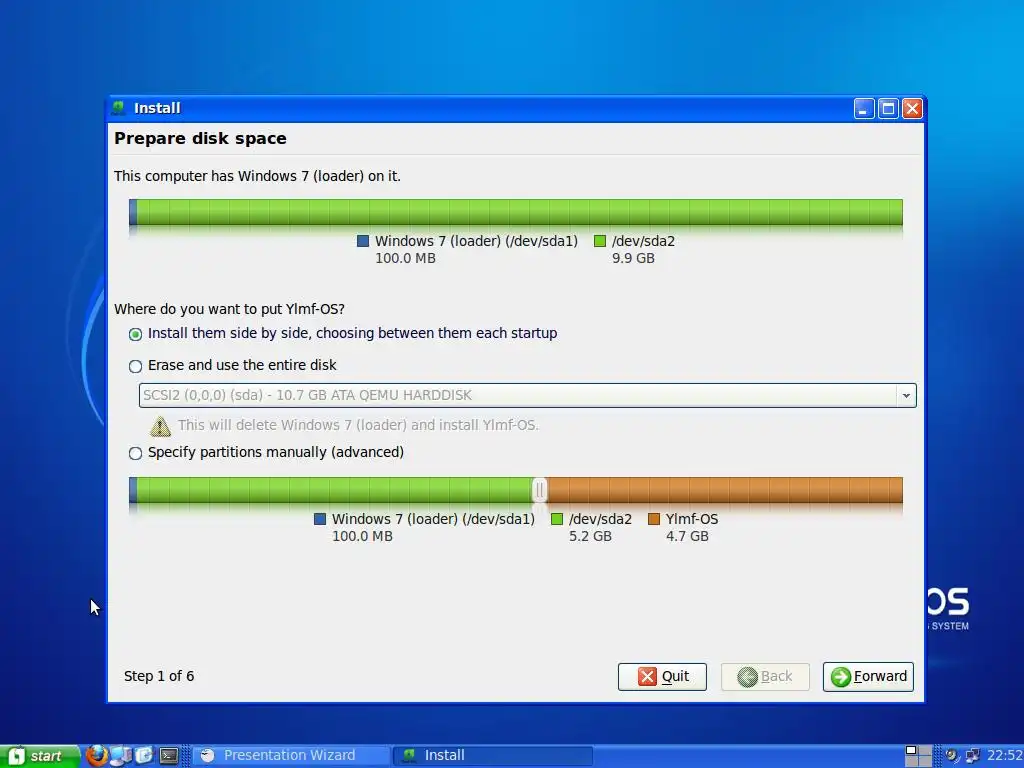Click the '4.7 GB' Ylmf-OS size label
This screenshot has height=768, width=1024.
687,536
